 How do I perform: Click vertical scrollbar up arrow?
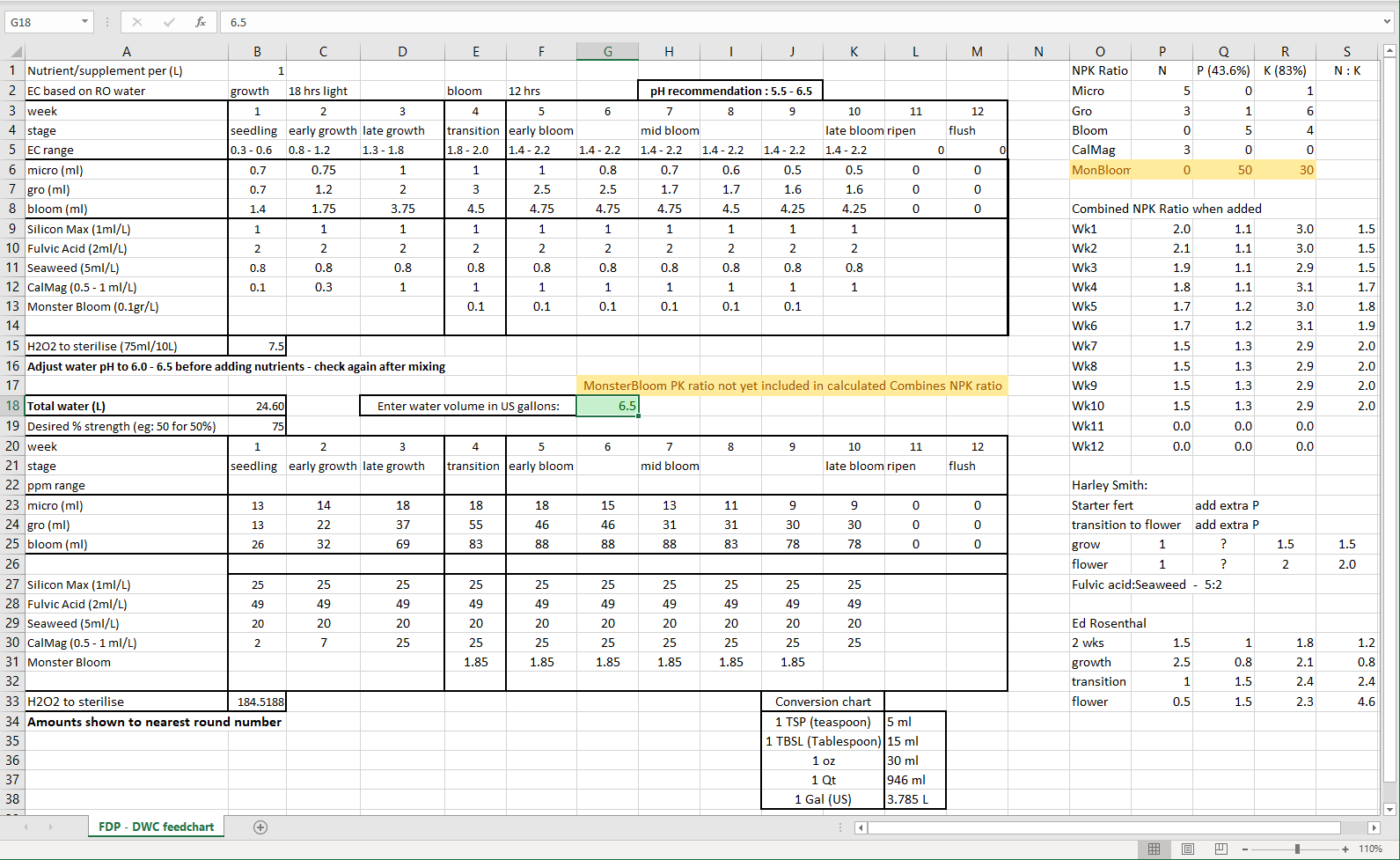(x=1389, y=50)
